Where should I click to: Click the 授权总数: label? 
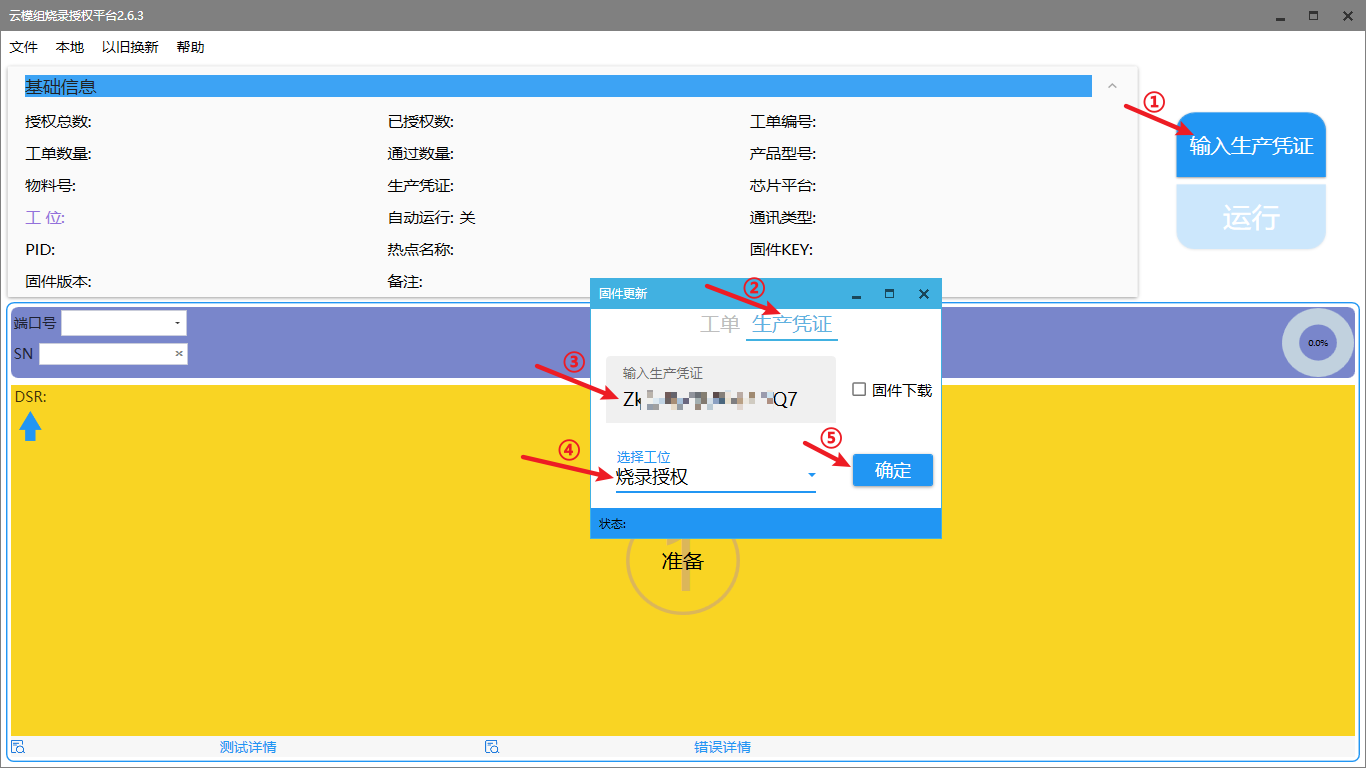59,122
